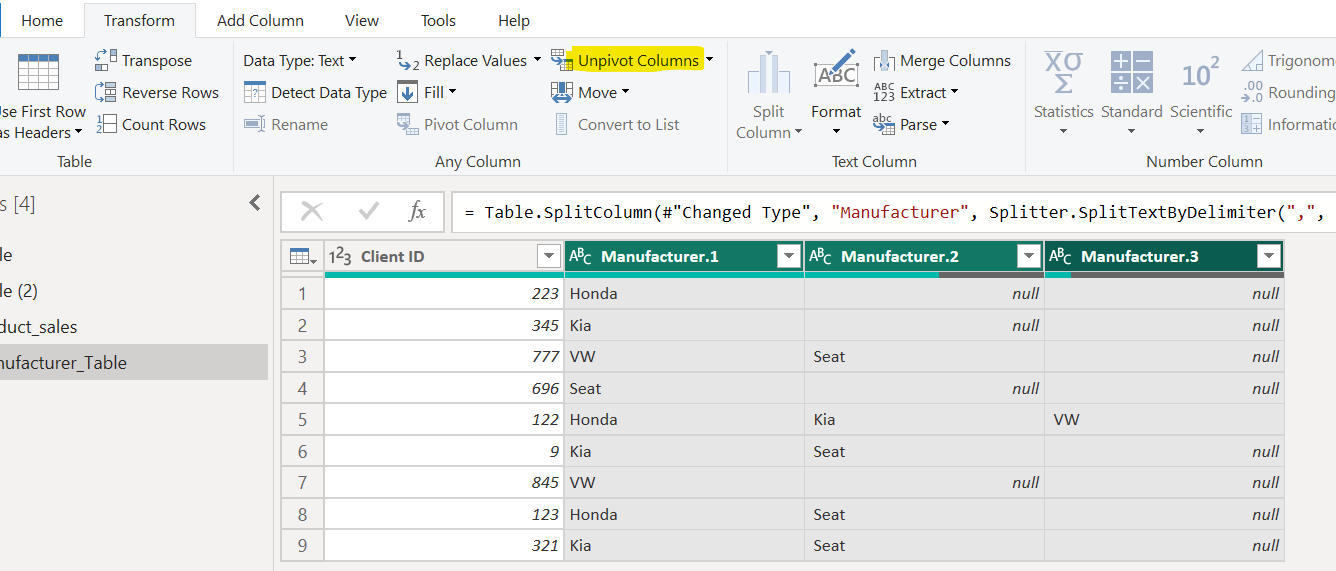This screenshot has height=571, width=1336.
Task: Expand the Parse dropdown arrow
Action: 946,124
